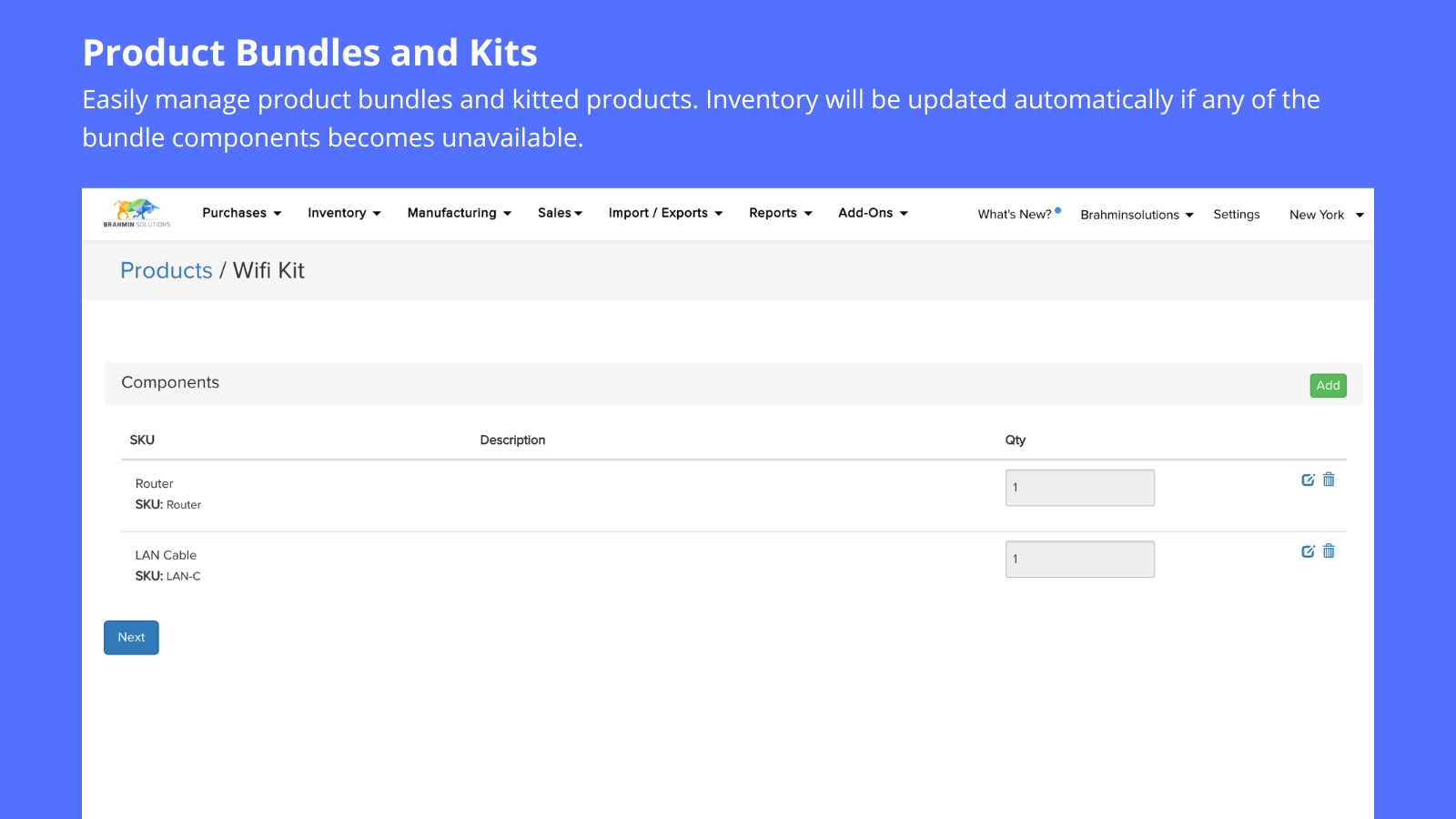Expand the Reports menu
Screen dimensions: 1456x819
[780, 213]
